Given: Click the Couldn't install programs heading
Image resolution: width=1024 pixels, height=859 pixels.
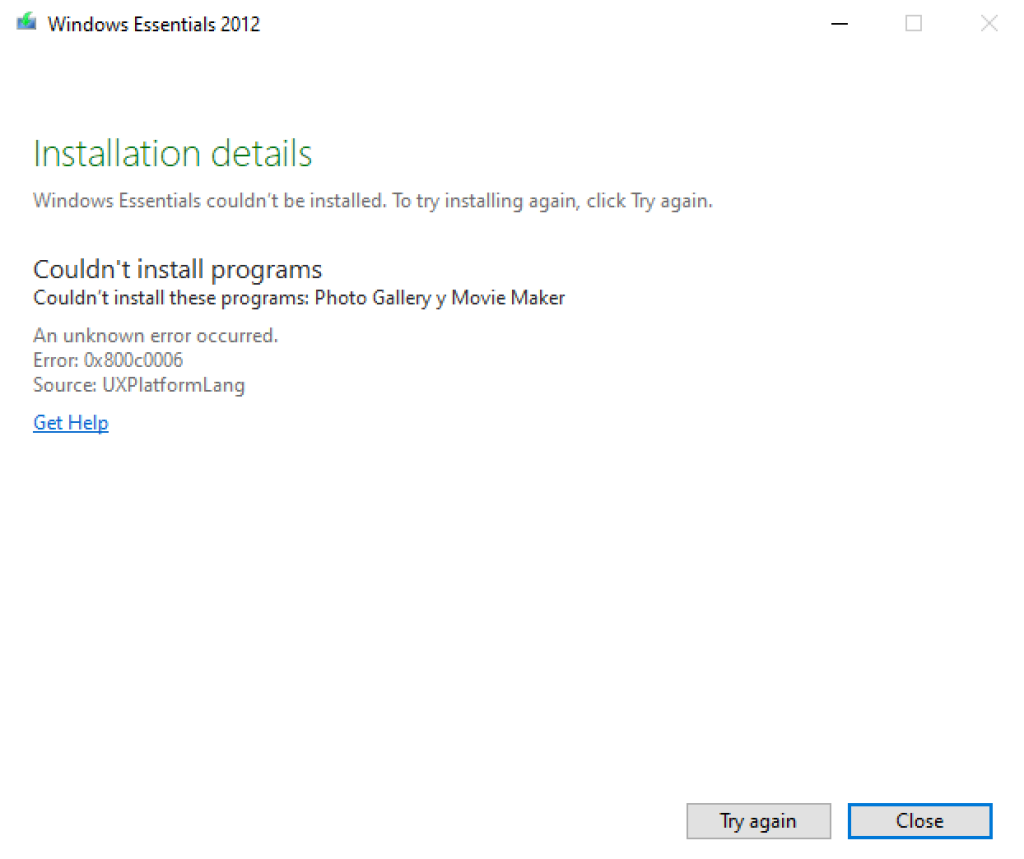Looking at the screenshot, I should coord(177,269).
